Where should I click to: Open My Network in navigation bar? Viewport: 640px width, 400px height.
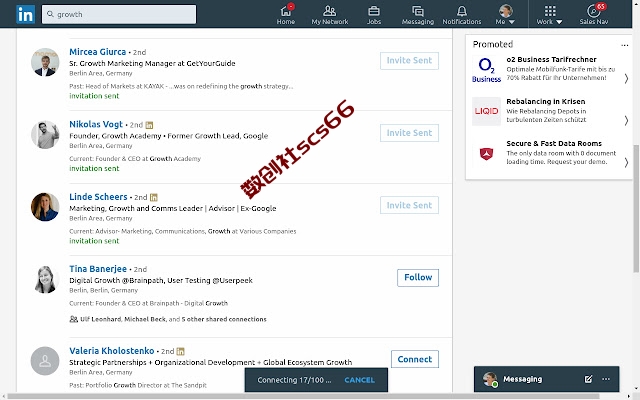[329, 14]
